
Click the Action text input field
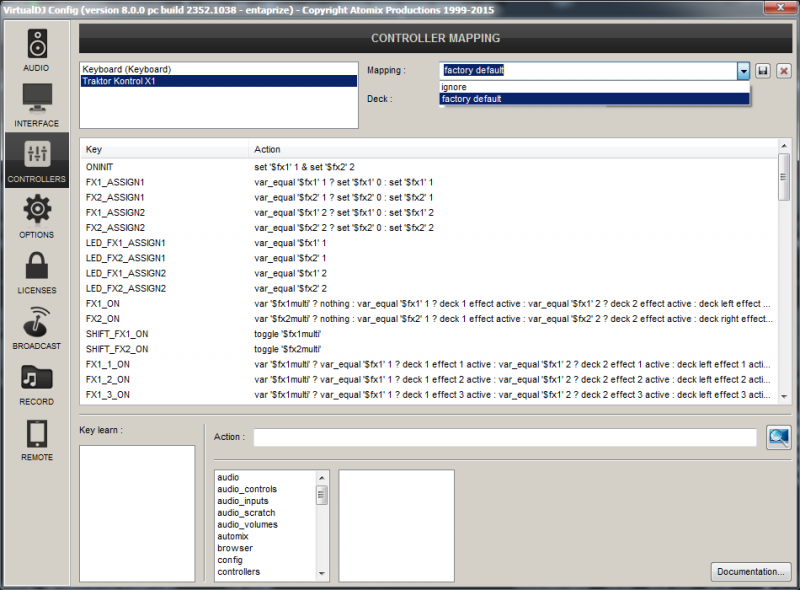click(505, 437)
